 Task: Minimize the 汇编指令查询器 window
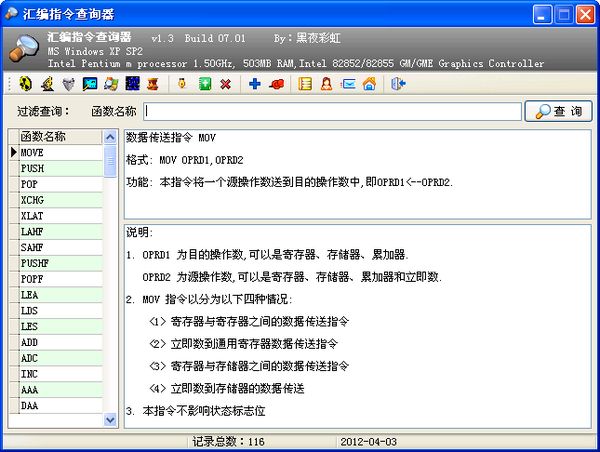pyautogui.click(x=542, y=15)
